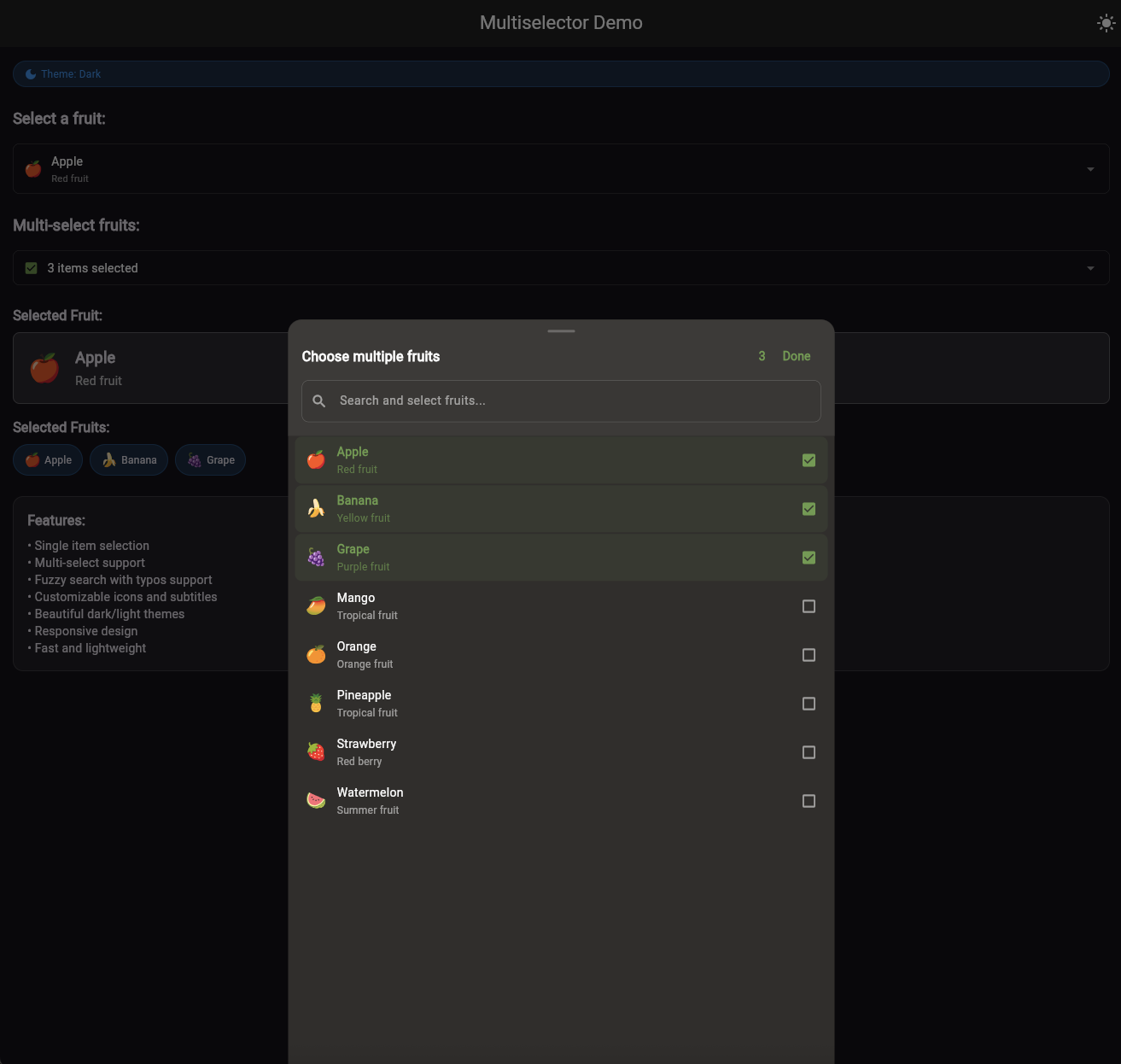Click the watermelon emoji in Watermelon row

(316, 801)
